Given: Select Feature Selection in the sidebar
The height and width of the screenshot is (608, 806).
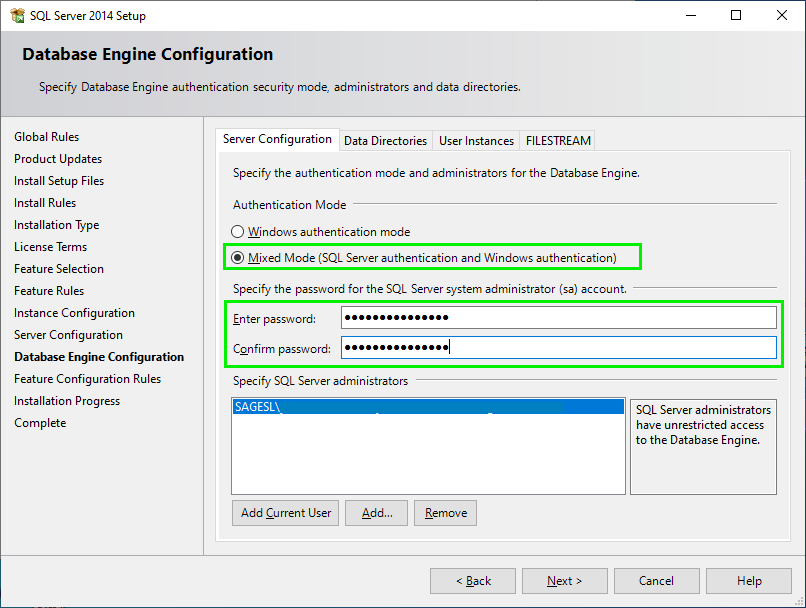Looking at the screenshot, I should 59,268.
